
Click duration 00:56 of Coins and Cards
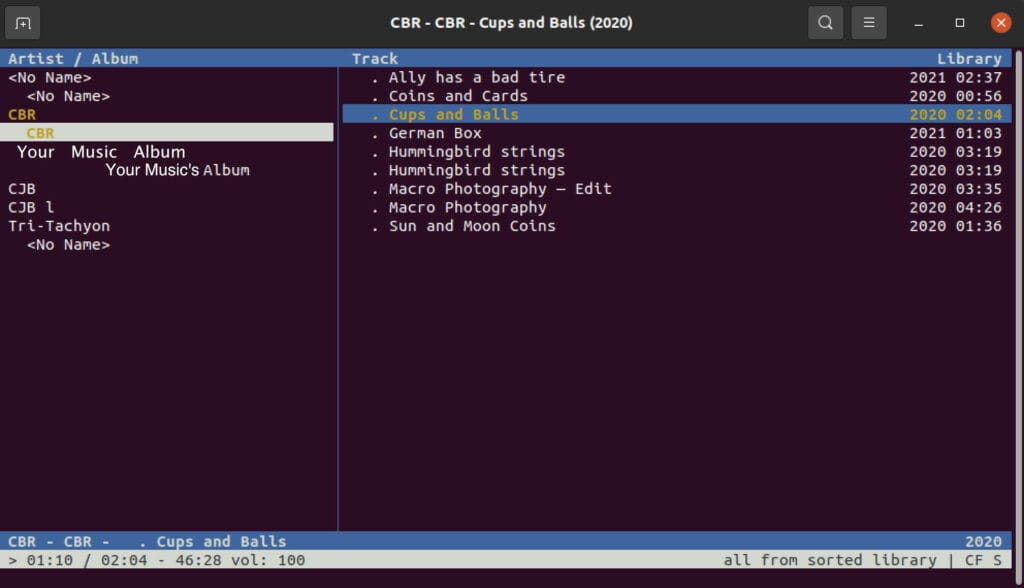(x=978, y=96)
